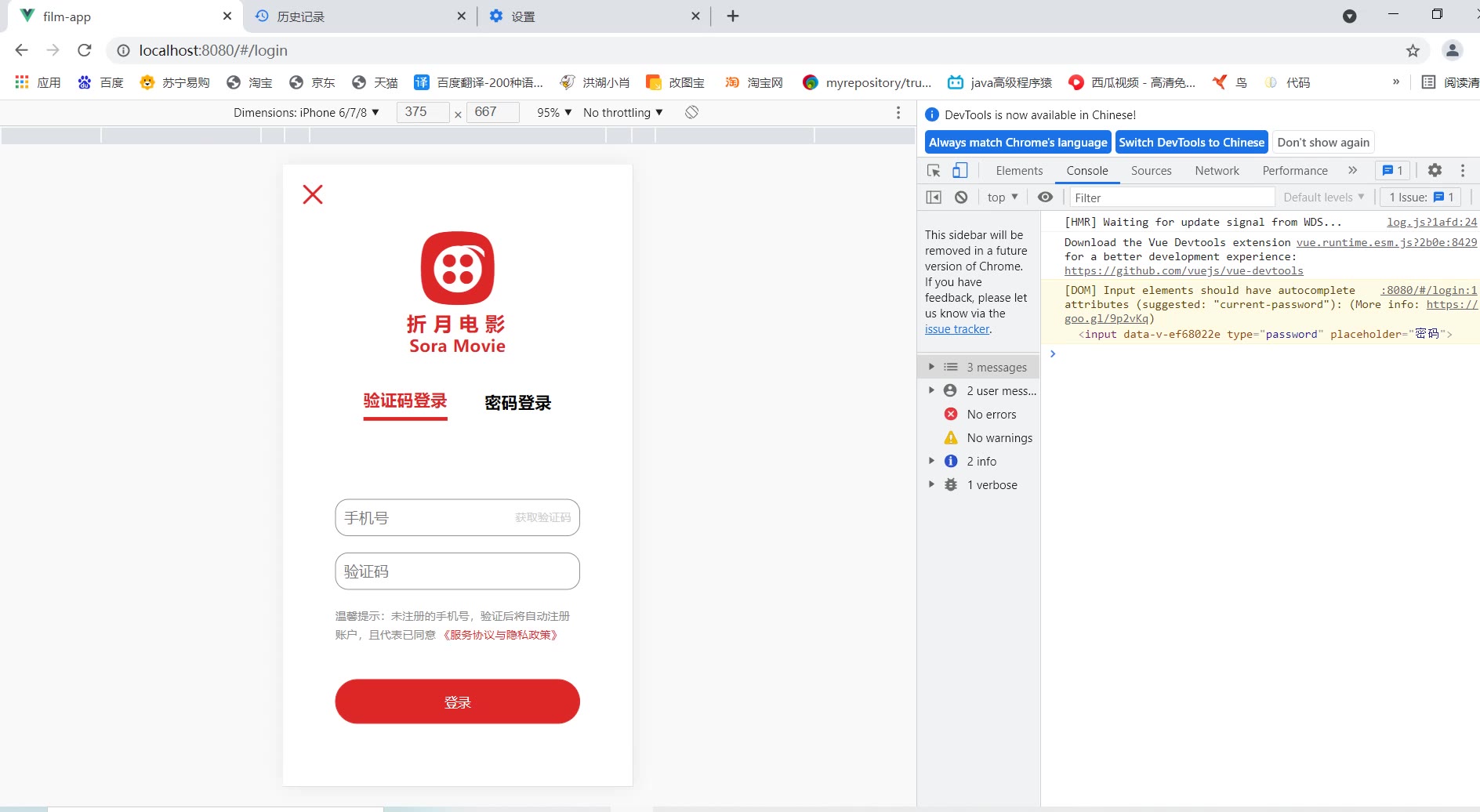Expand the 2 user messages group

(x=978, y=390)
